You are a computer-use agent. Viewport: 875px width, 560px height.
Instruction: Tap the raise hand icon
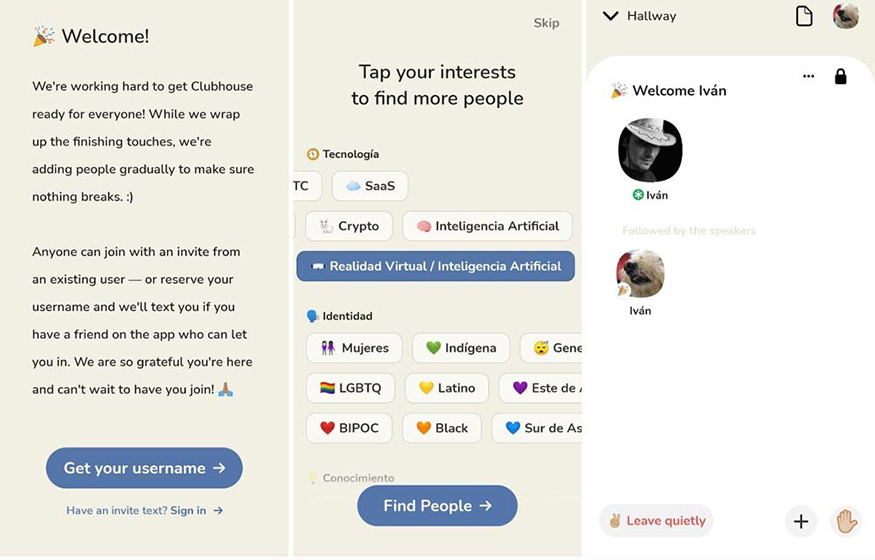click(x=847, y=522)
